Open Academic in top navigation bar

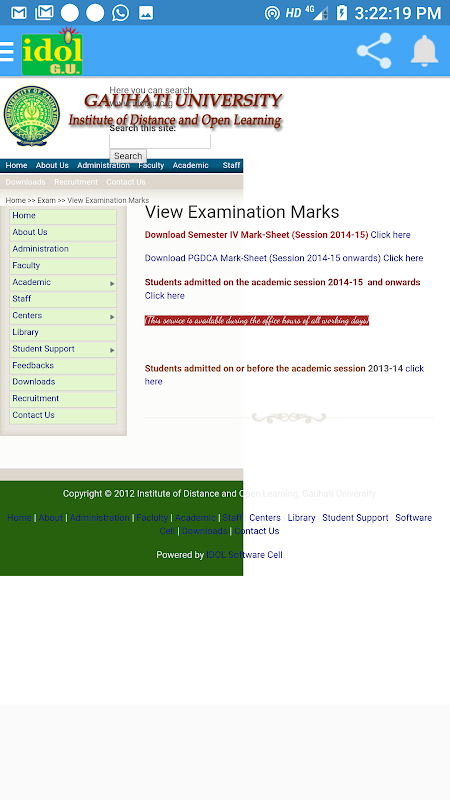click(x=190, y=165)
